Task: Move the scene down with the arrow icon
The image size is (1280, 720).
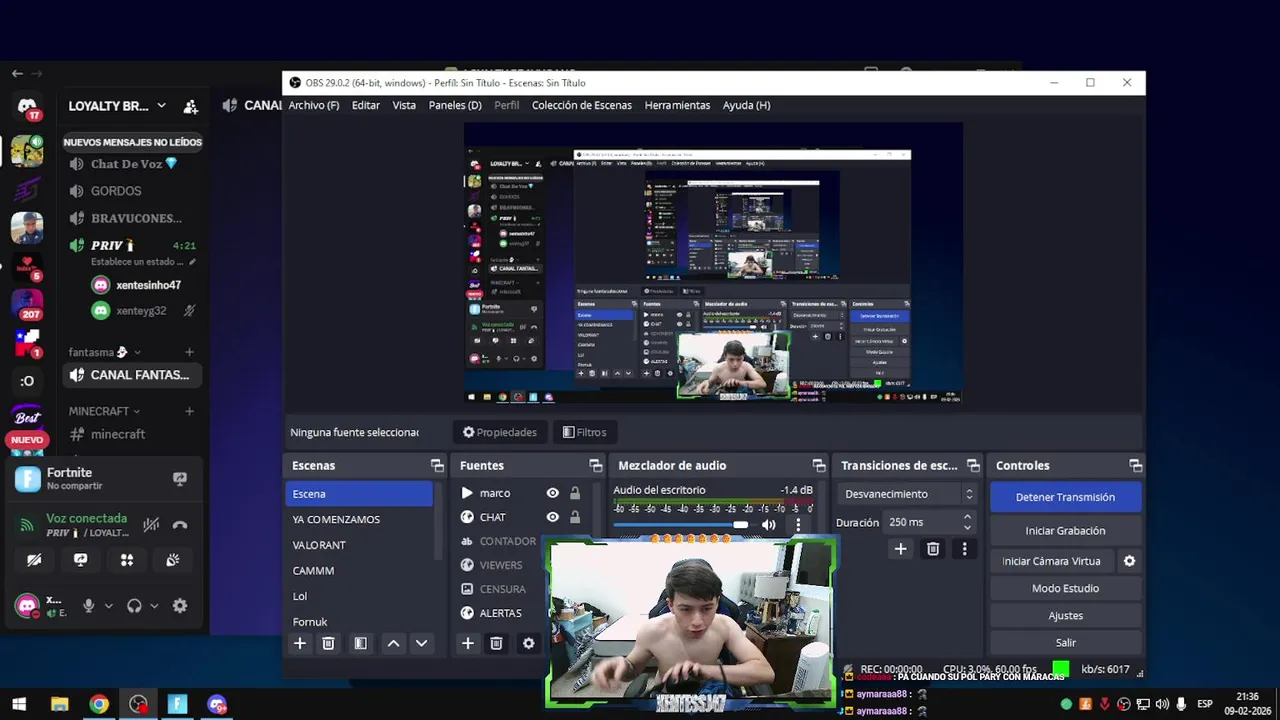Action: click(421, 644)
